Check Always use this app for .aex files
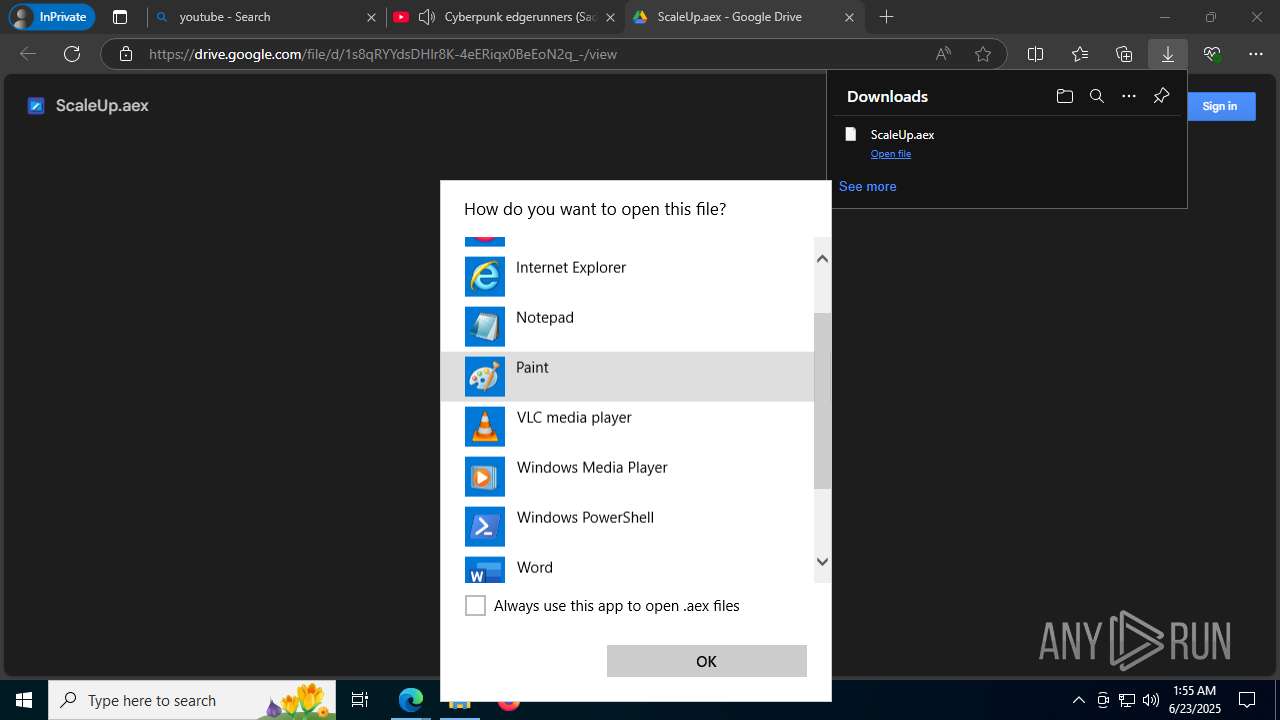The width and height of the screenshot is (1280, 720). (x=476, y=606)
